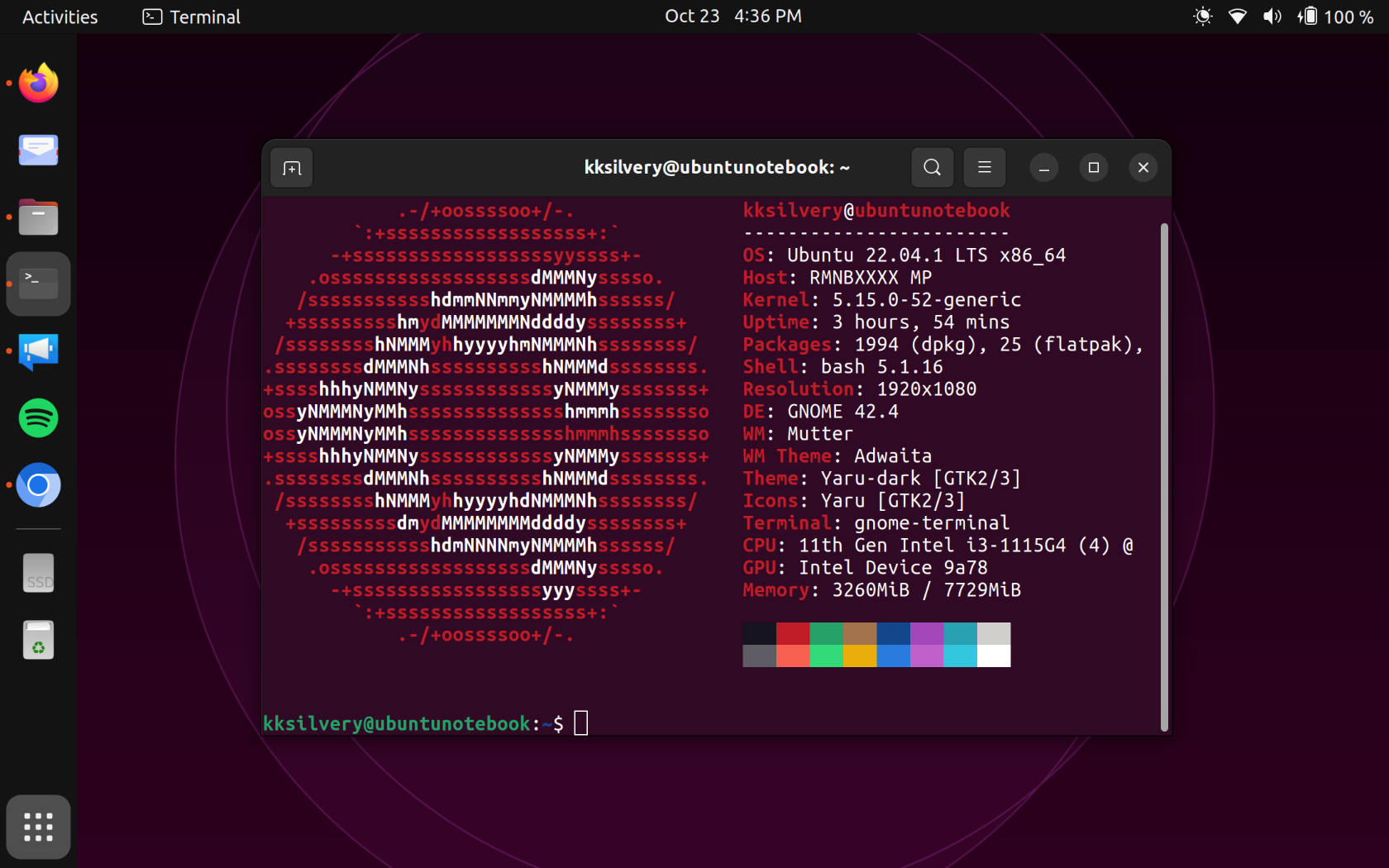
Task: Click the OS line Ubuntu 22.04.1 LTS
Action: click(x=905, y=255)
